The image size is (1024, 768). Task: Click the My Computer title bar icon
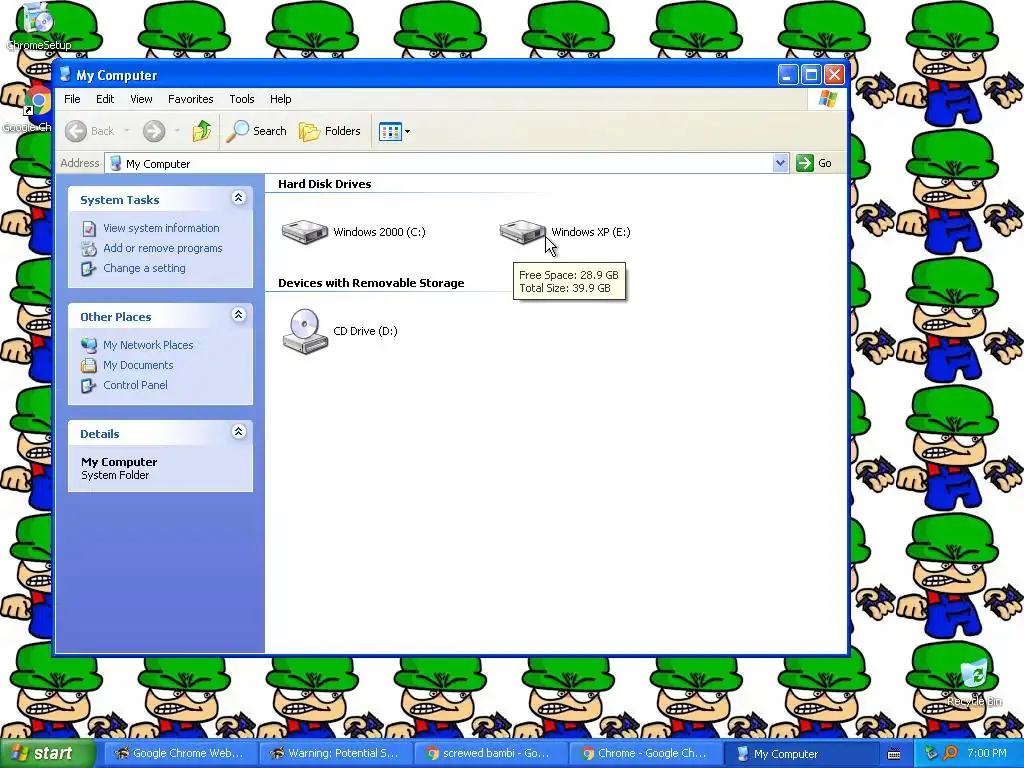65,74
